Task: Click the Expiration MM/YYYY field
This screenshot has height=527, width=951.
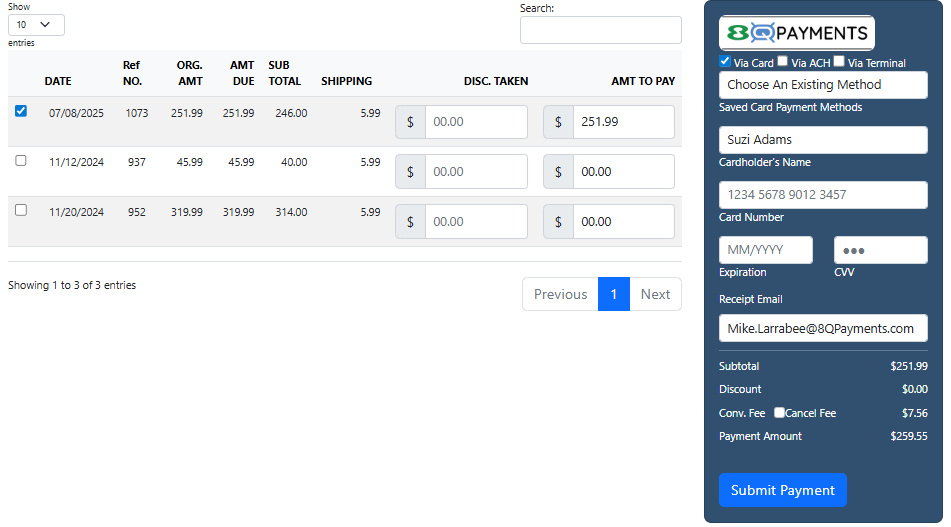Action: click(x=765, y=250)
